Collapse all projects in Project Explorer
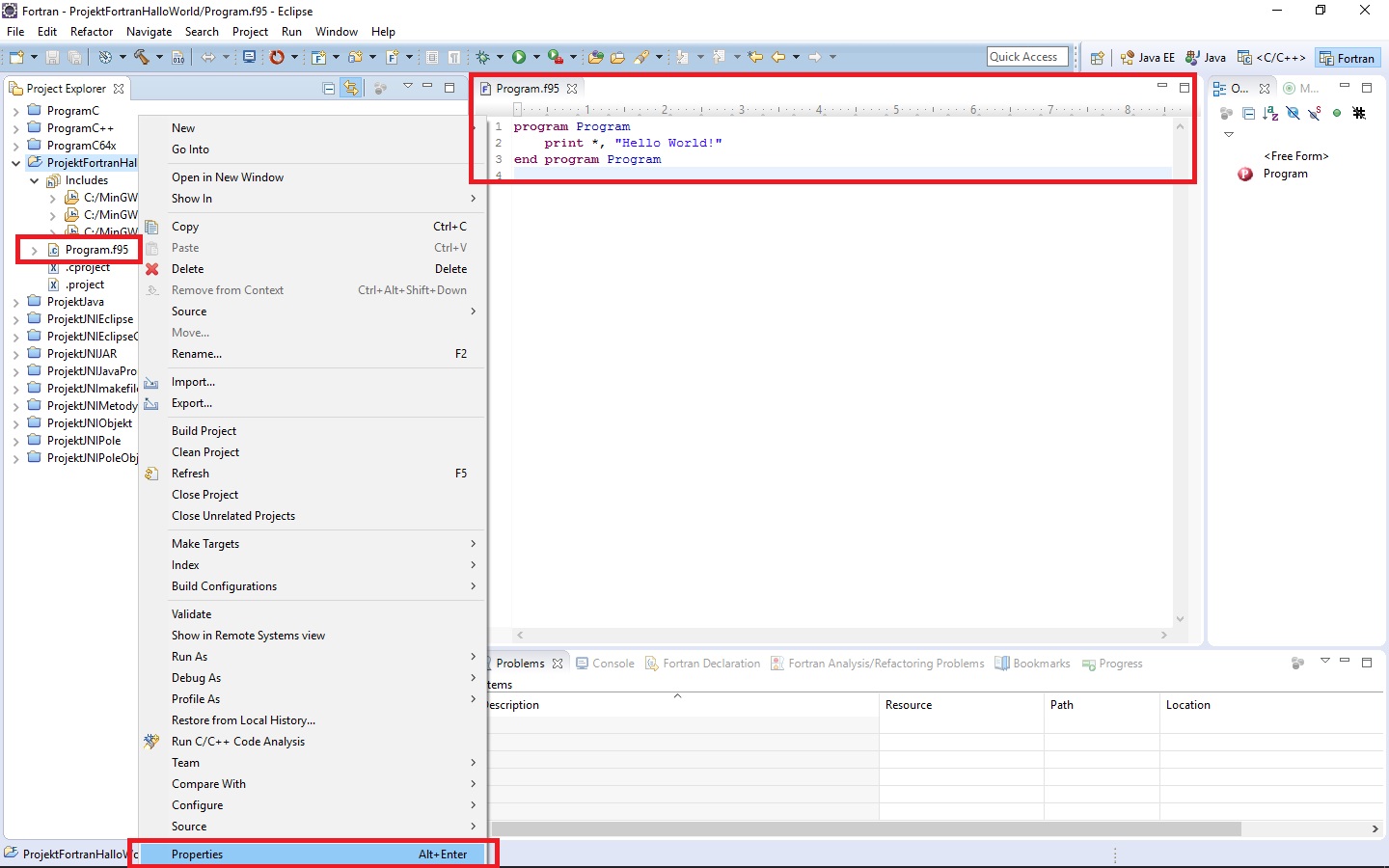This screenshot has height=868, width=1389. 329,89
